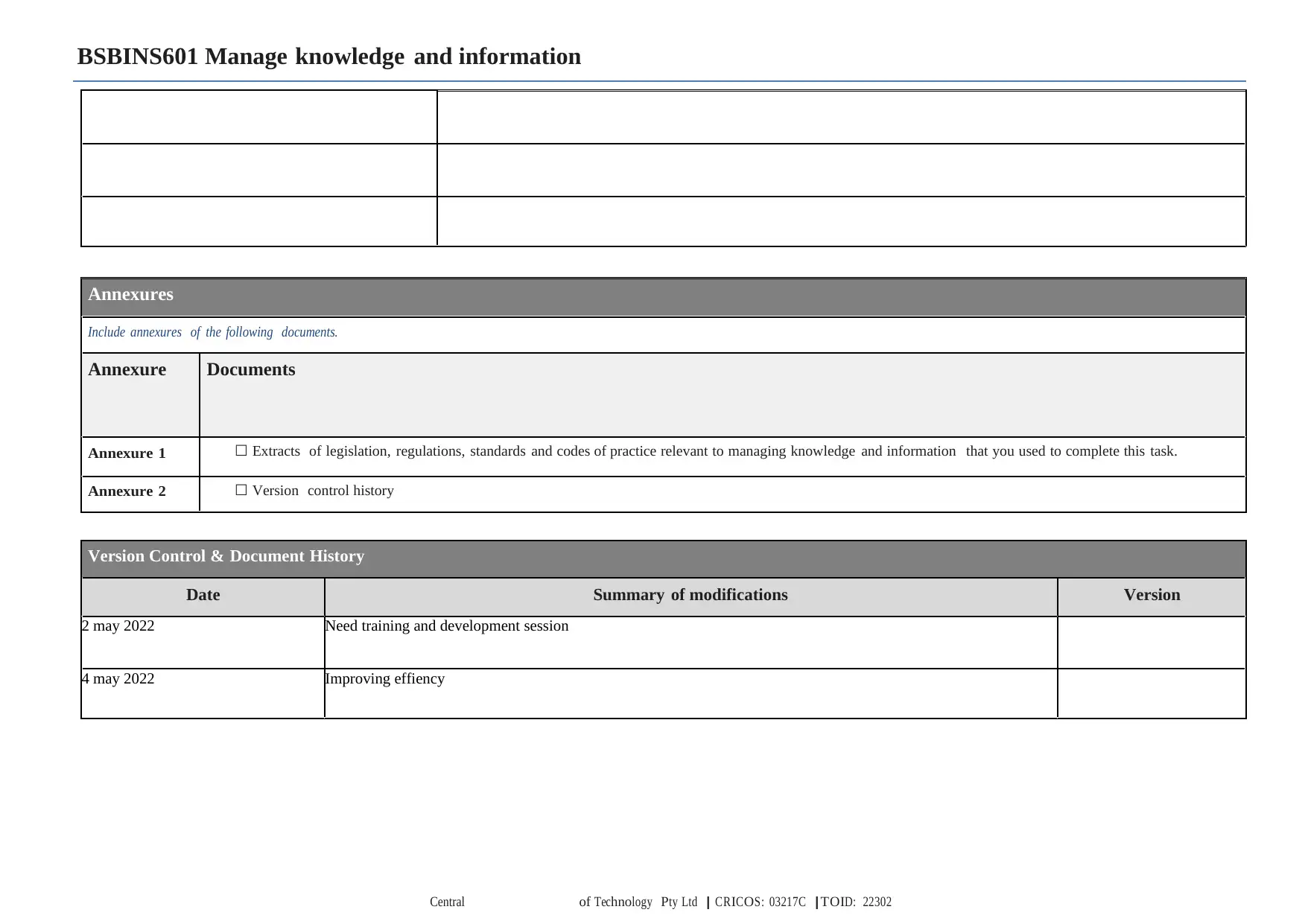1308x924 pixels.
Task: Click the 'Version' column header
Action: [1152, 597]
